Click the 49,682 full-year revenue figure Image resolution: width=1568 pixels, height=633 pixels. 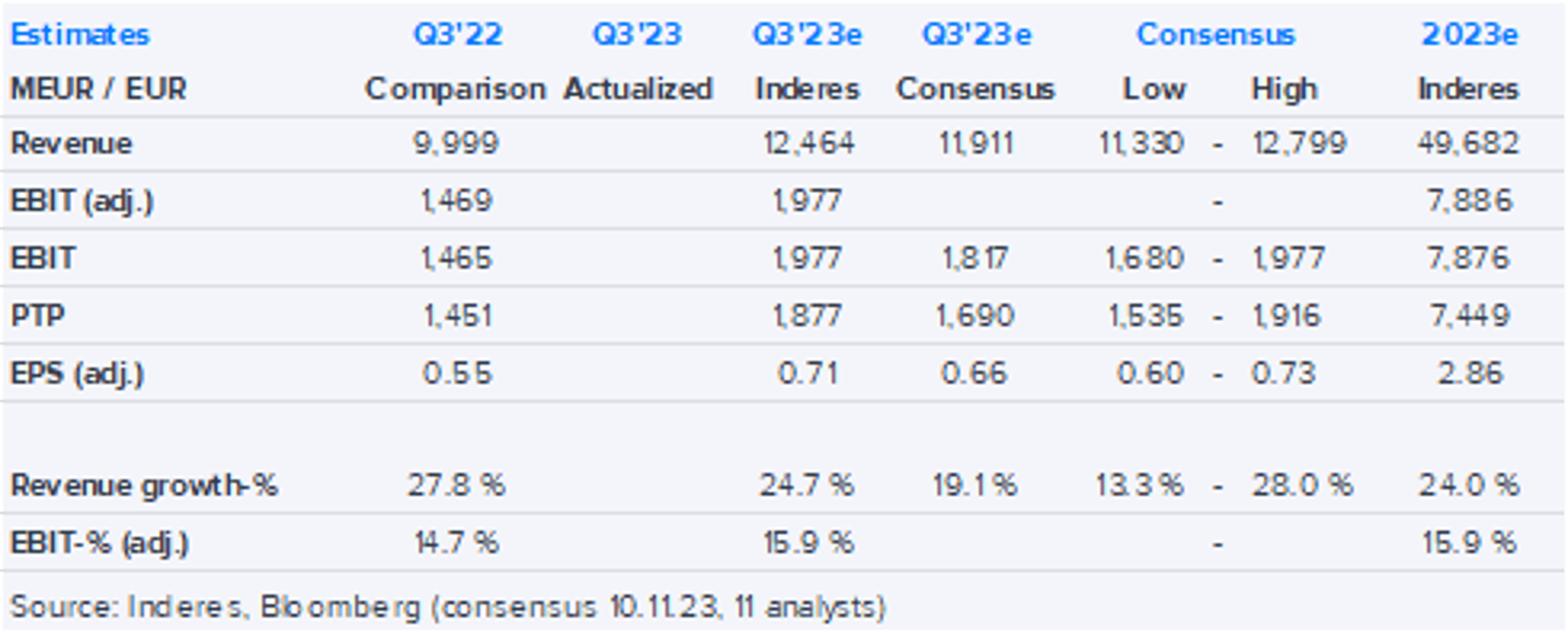click(1468, 144)
